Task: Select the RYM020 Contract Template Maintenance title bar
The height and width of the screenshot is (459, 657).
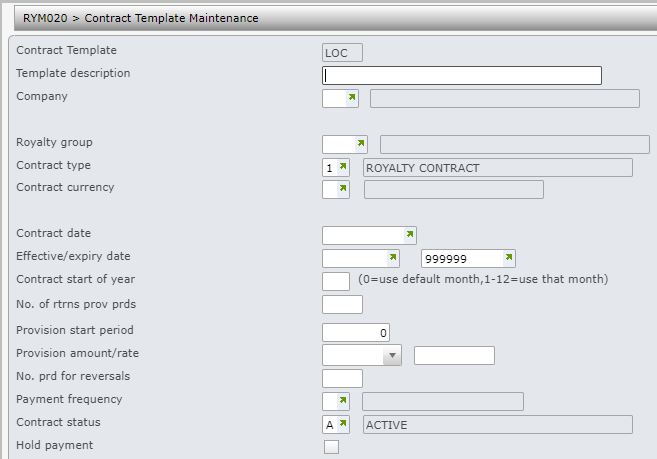Action: click(335, 18)
